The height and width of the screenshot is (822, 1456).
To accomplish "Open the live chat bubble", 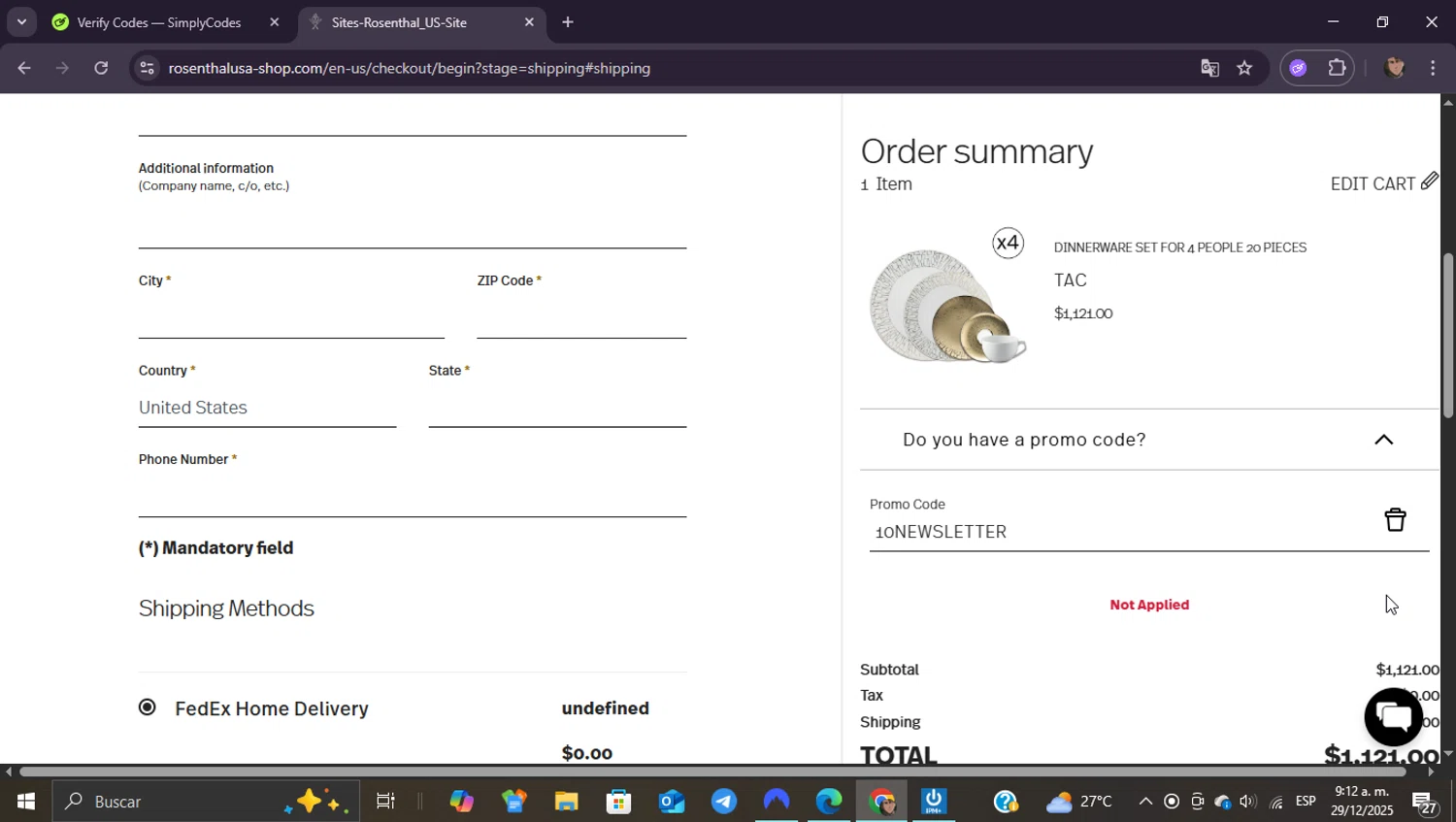I will click(x=1393, y=716).
